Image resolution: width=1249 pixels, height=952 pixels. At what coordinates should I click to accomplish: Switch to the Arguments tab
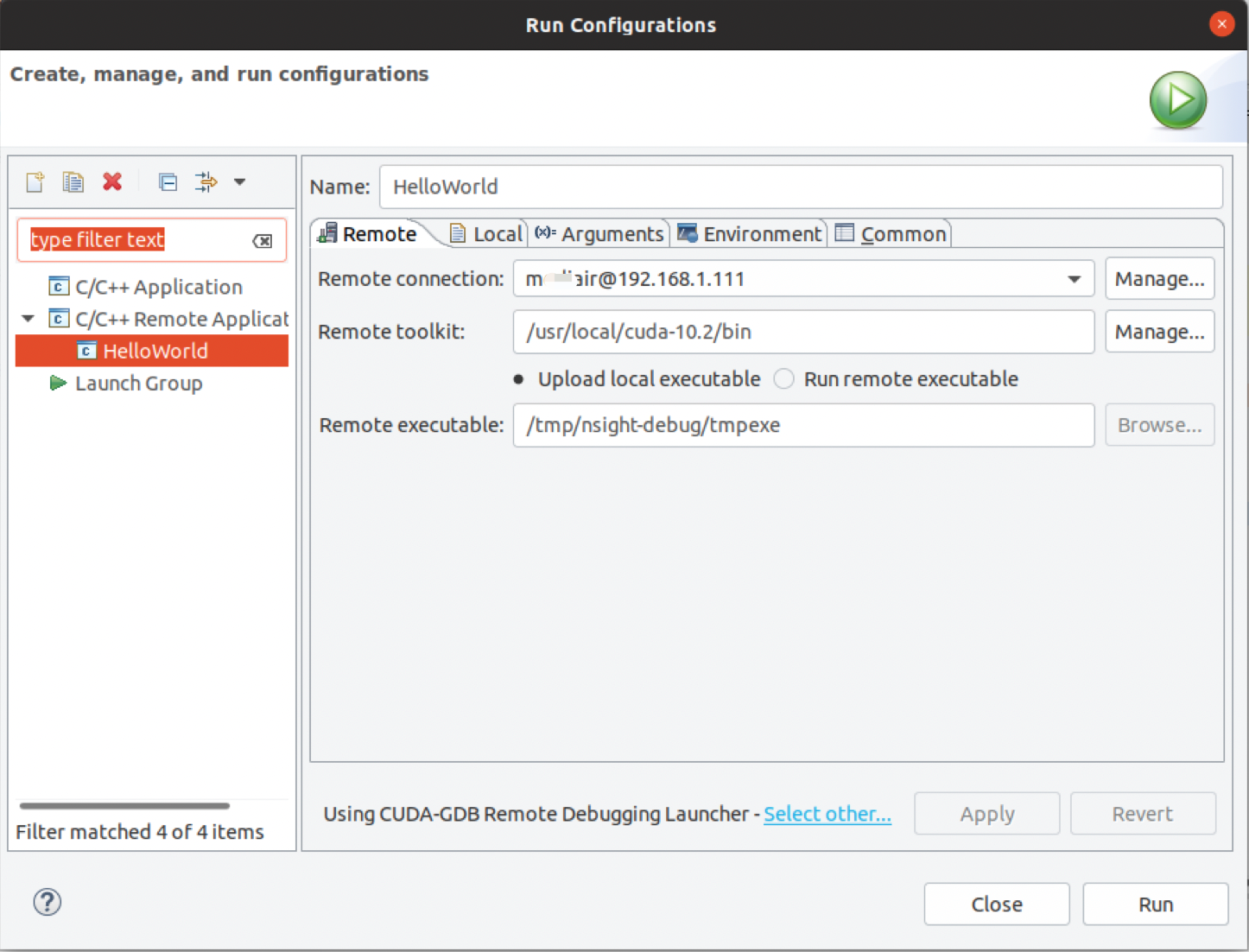599,233
